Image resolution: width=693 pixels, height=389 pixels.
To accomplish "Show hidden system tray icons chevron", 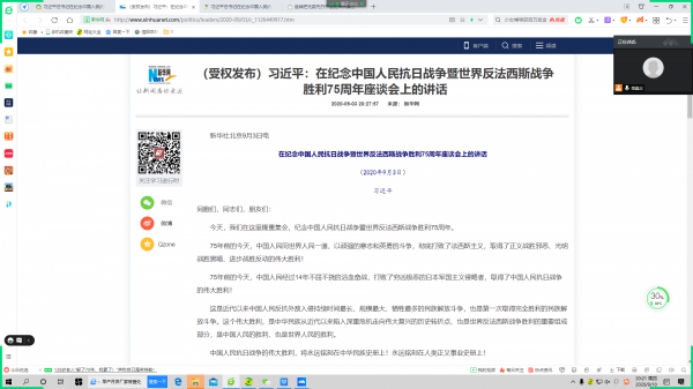I will [x=573, y=381].
